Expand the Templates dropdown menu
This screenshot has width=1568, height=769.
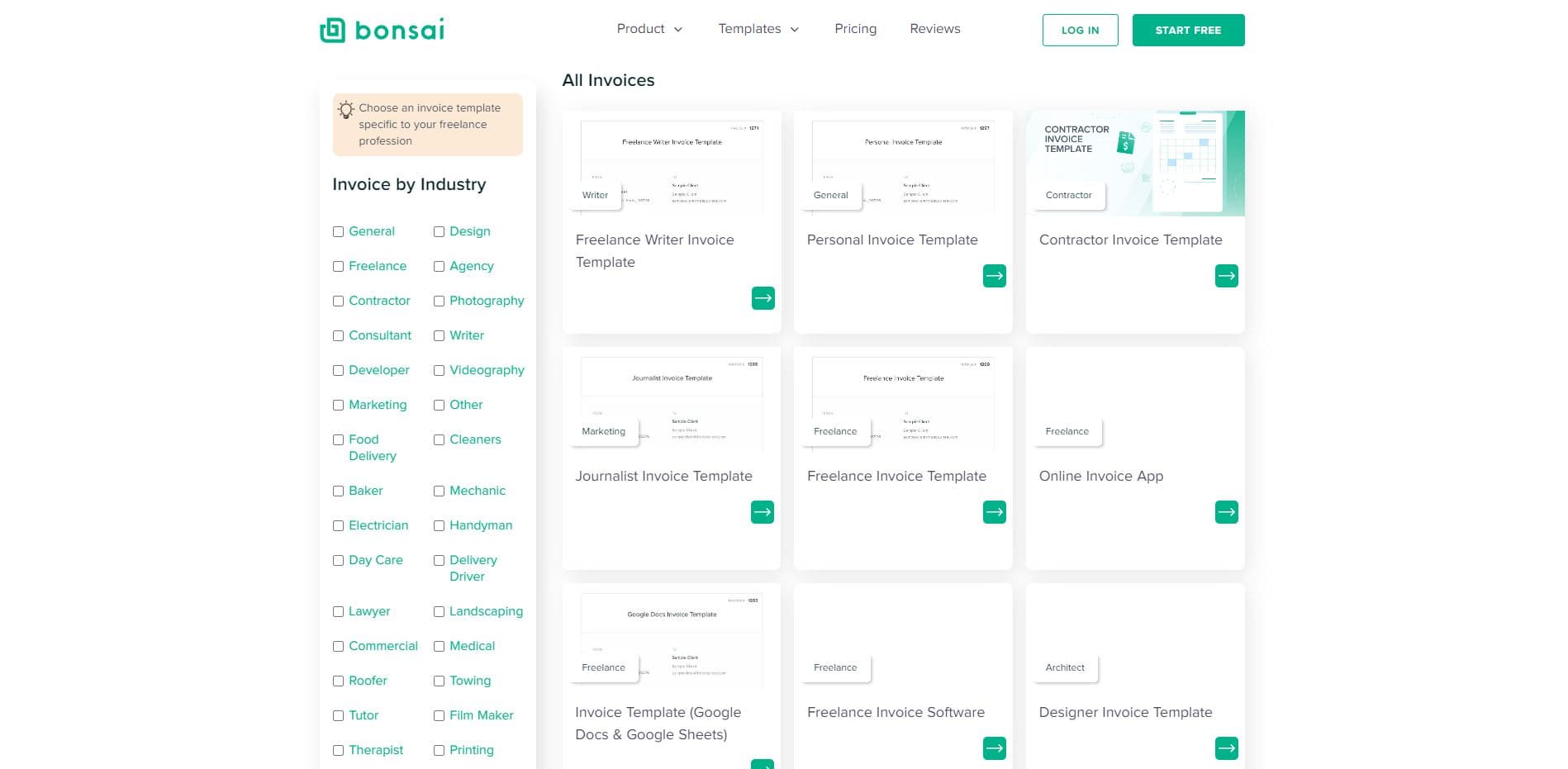tap(758, 29)
